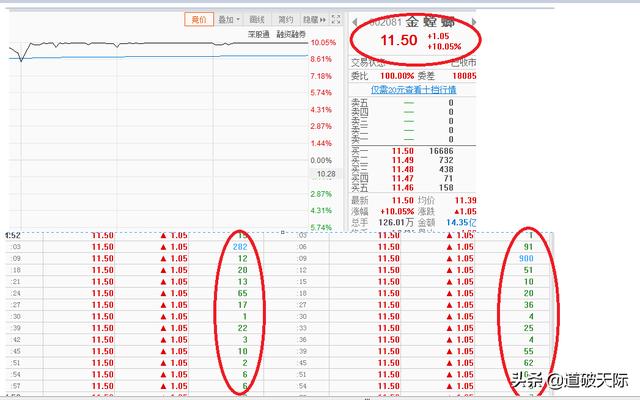Viewport: 640px width, 400px height.
Task: Select tick volume 62
Action: 529,363
